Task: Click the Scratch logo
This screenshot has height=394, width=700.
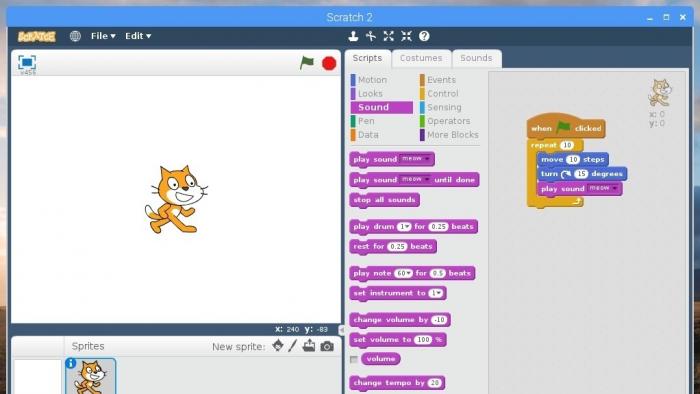Action: 37,37
